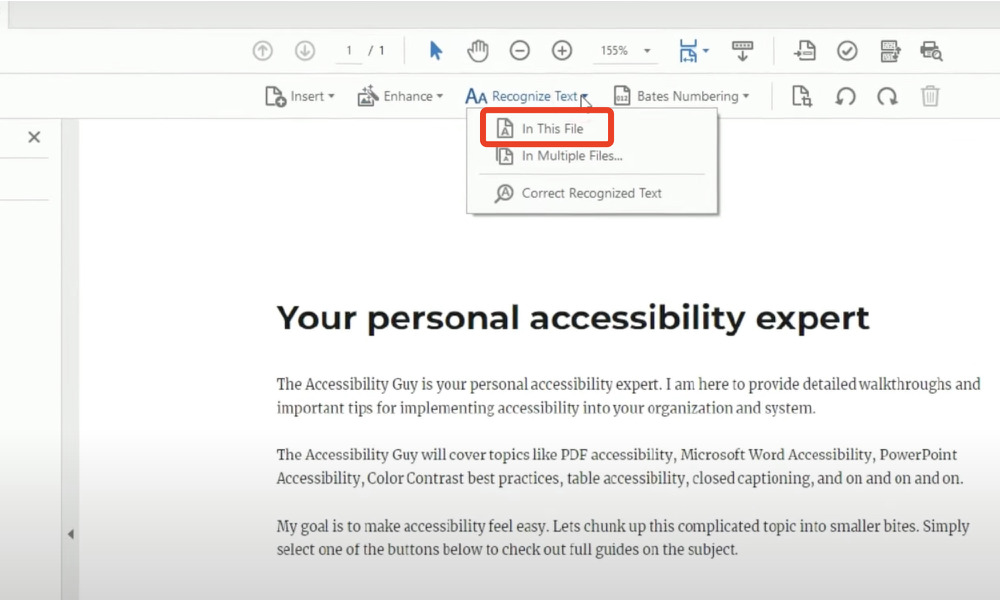
Task: Open print preview via printer icon
Action: [x=932, y=50]
